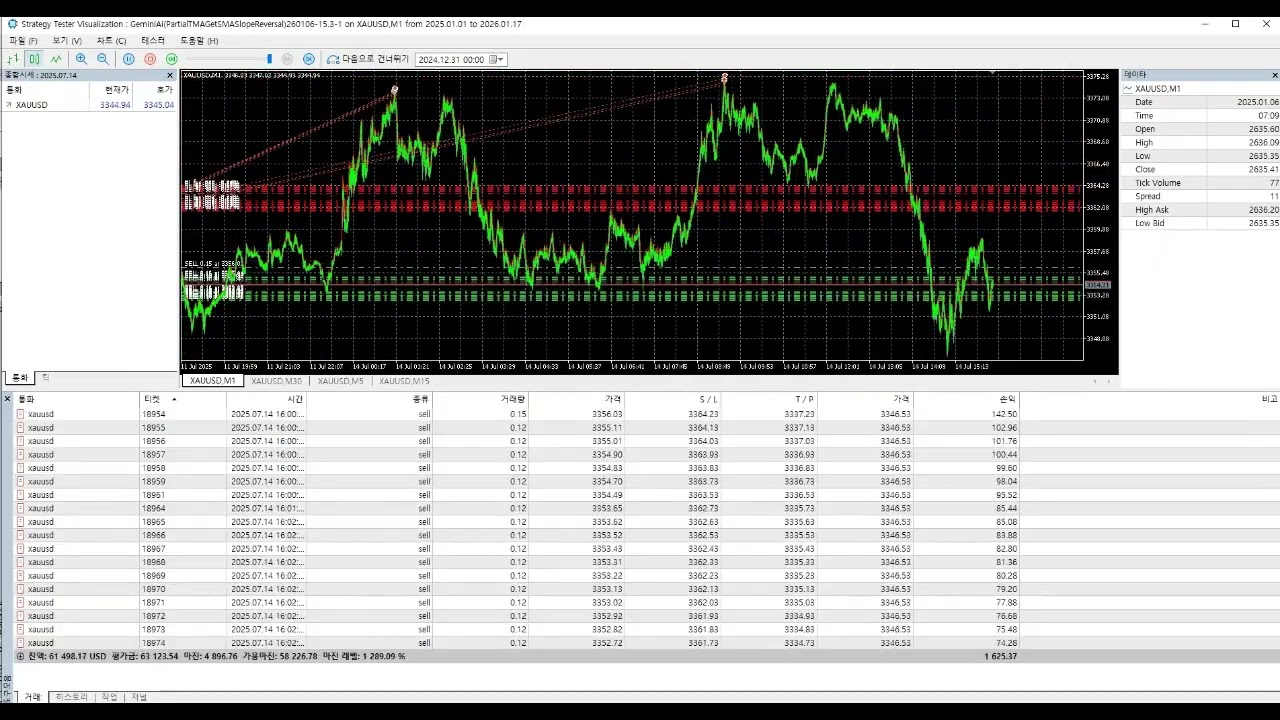Open the skip-to date calendar dropdown
The height and width of the screenshot is (720, 1280).
498,59
